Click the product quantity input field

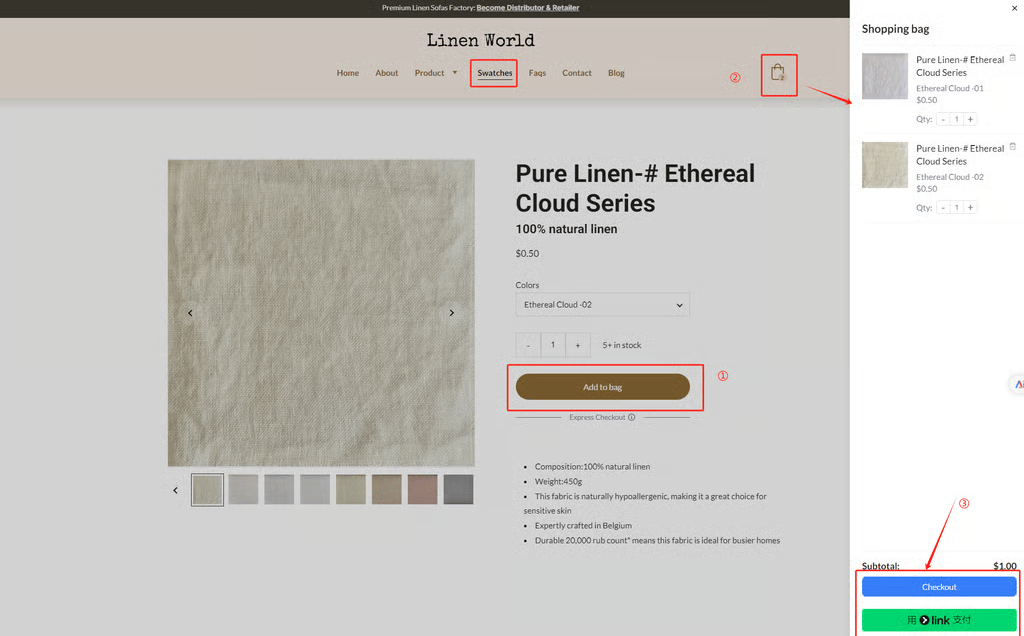pyautogui.click(x=552, y=345)
